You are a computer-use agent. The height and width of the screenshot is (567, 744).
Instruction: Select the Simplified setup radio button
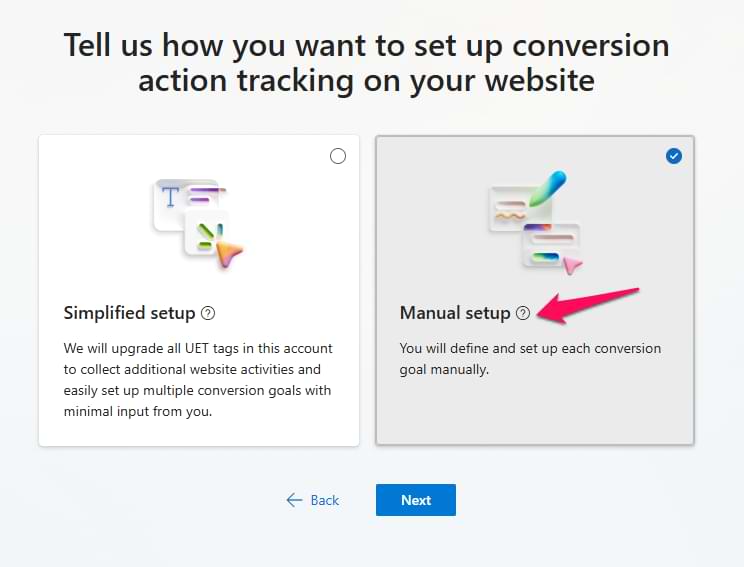click(338, 156)
